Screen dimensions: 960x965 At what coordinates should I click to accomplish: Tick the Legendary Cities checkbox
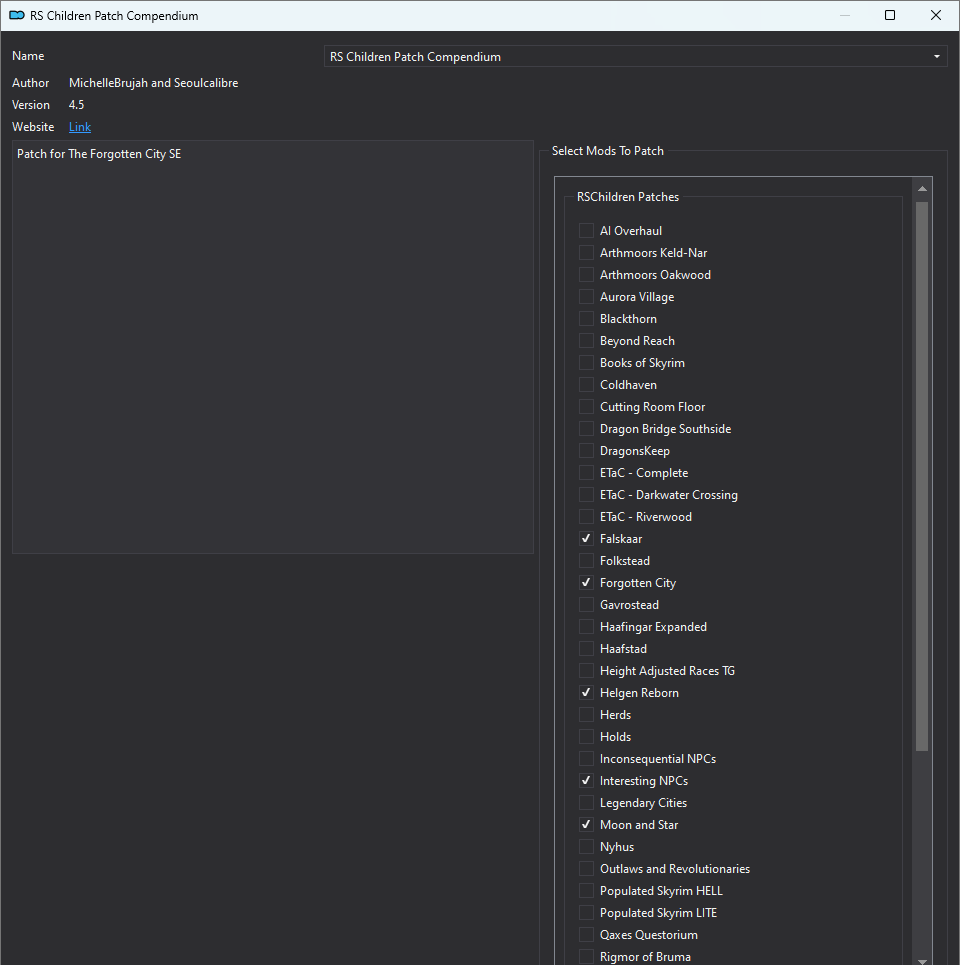pyautogui.click(x=586, y=803)
